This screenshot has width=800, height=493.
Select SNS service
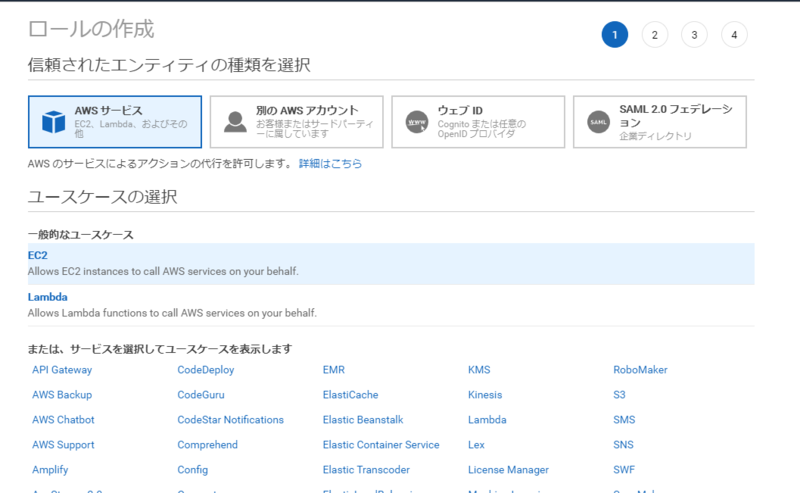click(623, 445)
